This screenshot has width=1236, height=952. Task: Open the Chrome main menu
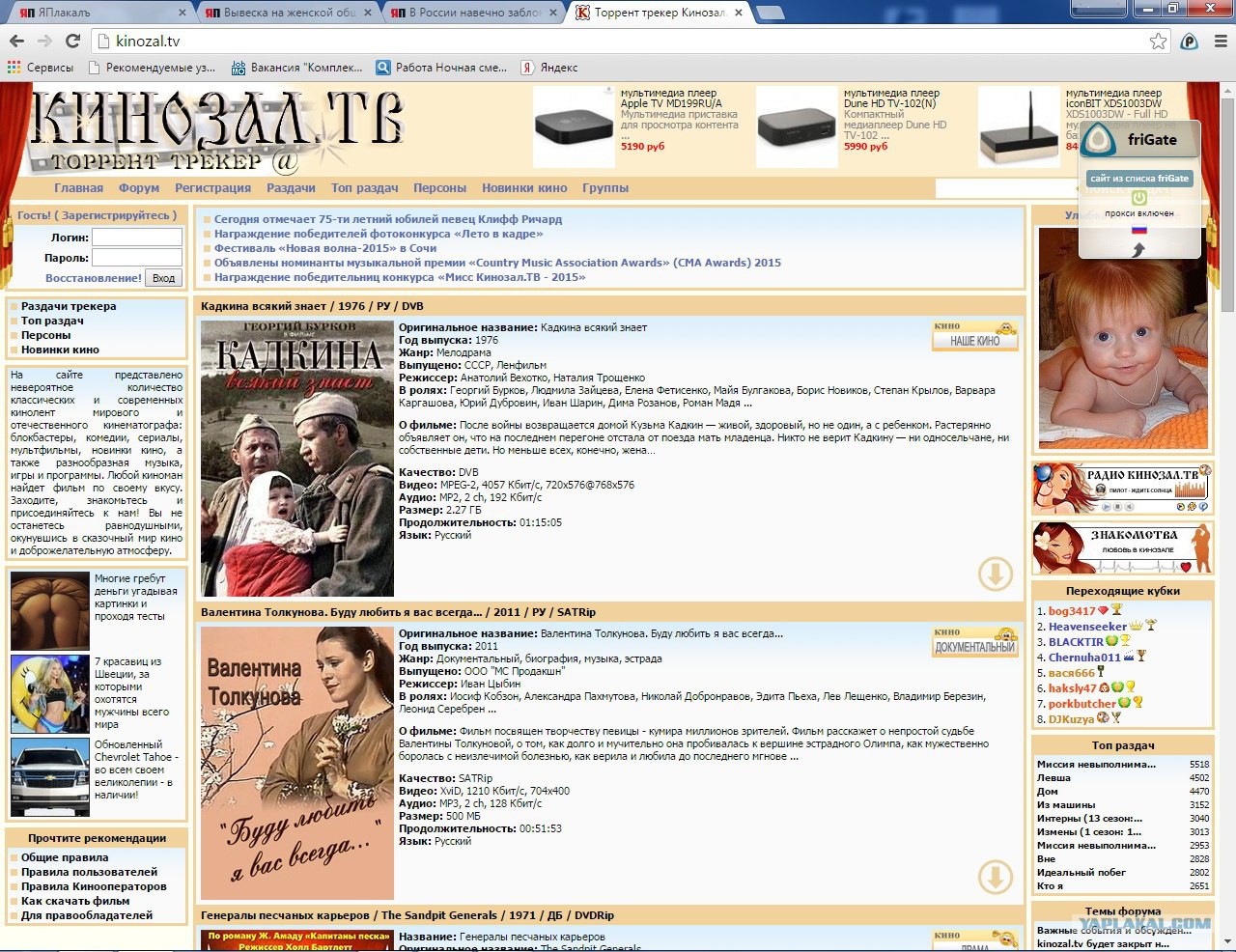(1221, 42)
